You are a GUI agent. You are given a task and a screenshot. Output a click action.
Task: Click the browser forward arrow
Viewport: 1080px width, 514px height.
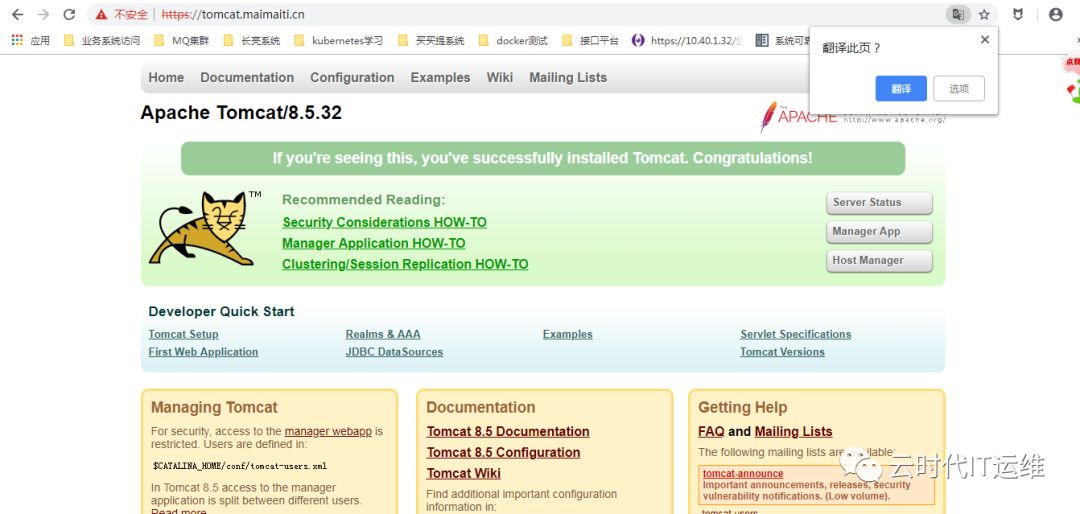point(43,14)
